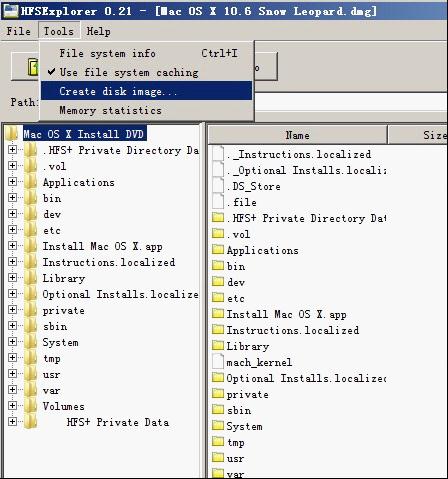Select the Library folder icon in file list
This screenshot has width=448, height=479.
click(218, 346)
